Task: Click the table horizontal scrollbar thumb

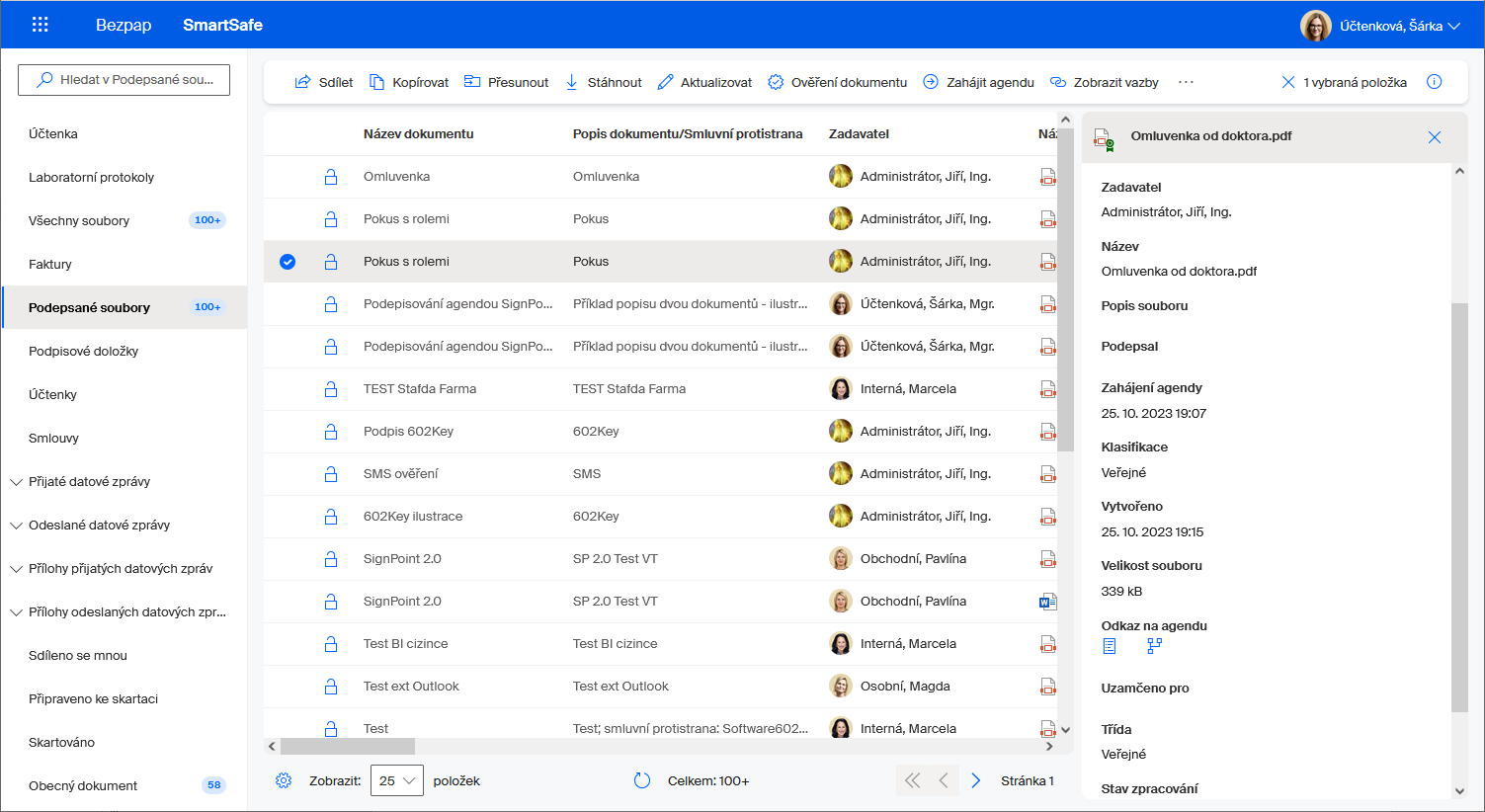Action: click(x=348, y=747)
